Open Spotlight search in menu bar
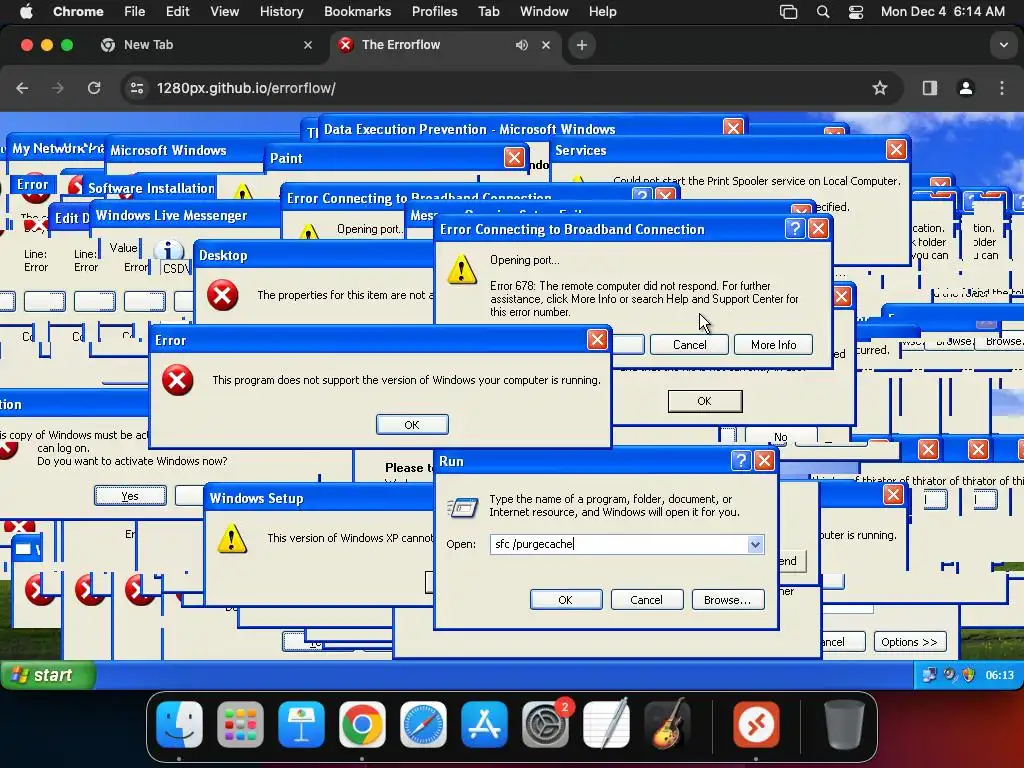 (823, 12)
